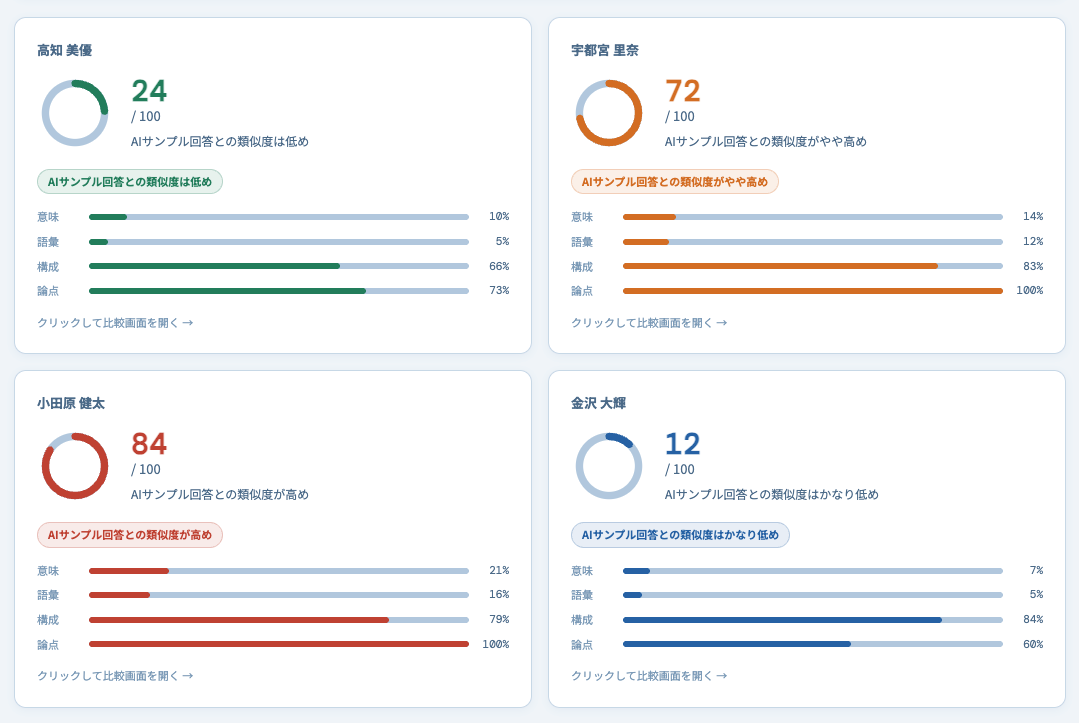Click the 7% value on 金沢 大輝 card
Viewport: 1079px width, 723px height.
coord(1037,571)
